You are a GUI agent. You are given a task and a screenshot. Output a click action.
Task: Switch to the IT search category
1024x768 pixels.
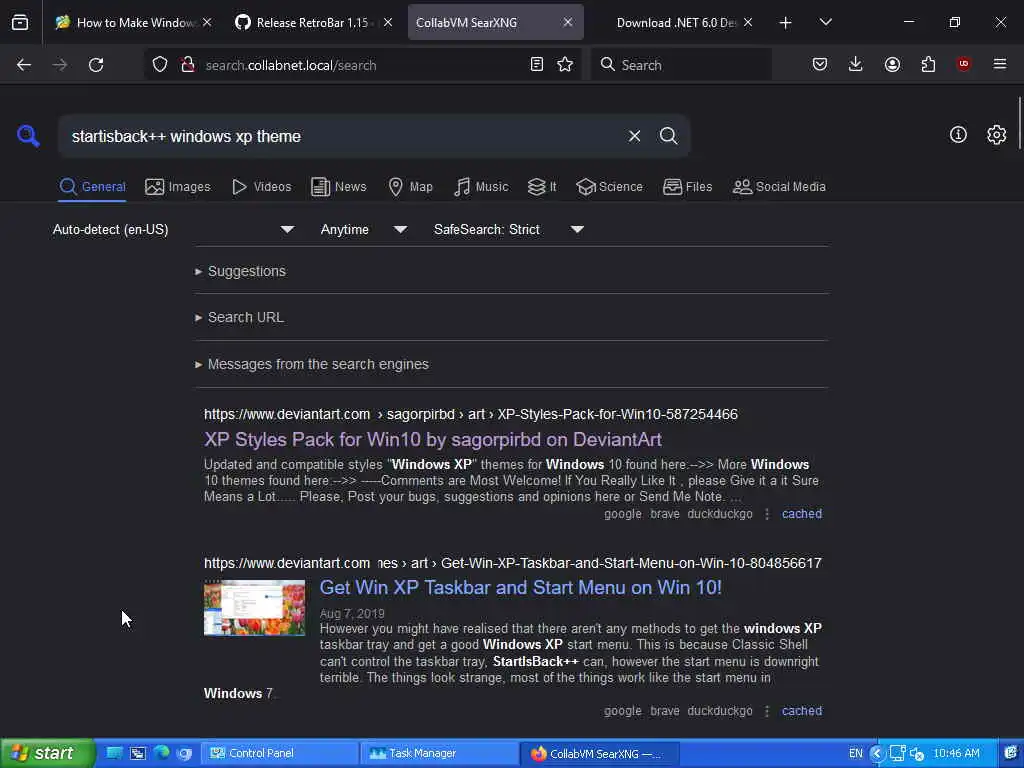542,187
